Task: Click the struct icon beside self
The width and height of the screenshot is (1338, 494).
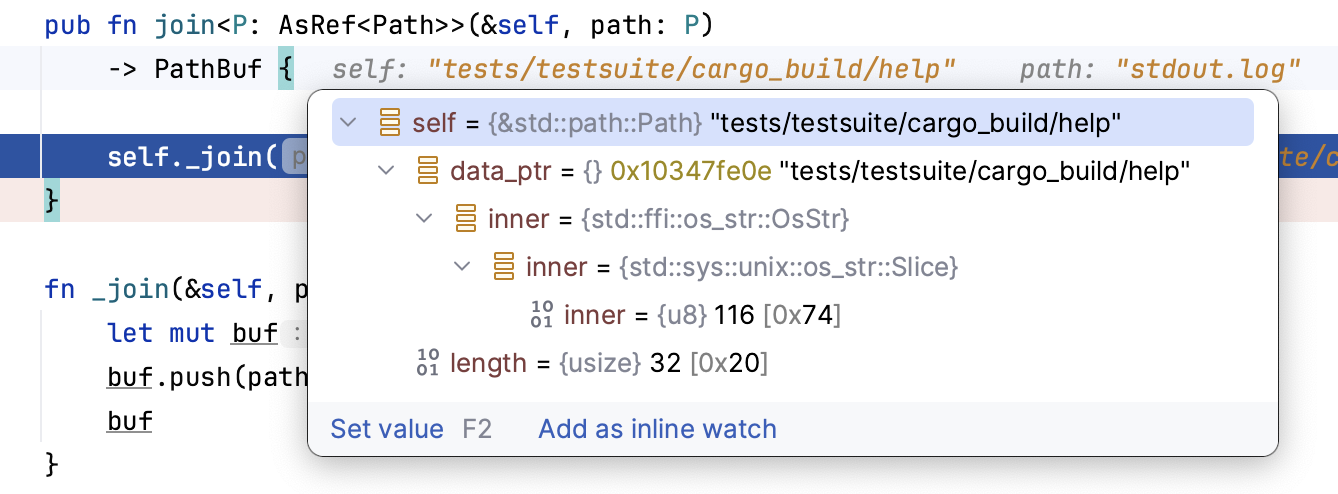Action: click(x=391, y=123)
